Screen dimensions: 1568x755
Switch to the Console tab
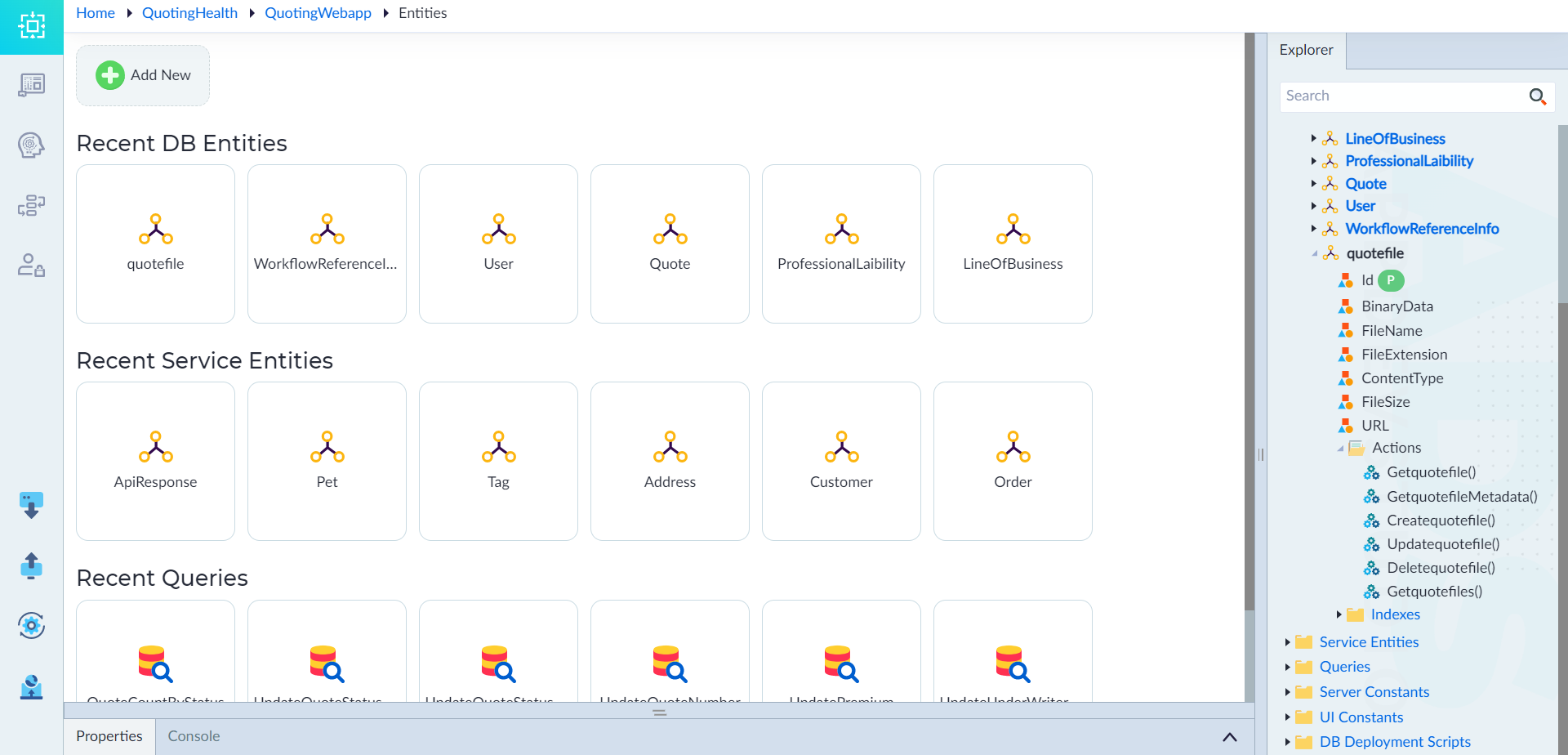click(x=194, y=736)
